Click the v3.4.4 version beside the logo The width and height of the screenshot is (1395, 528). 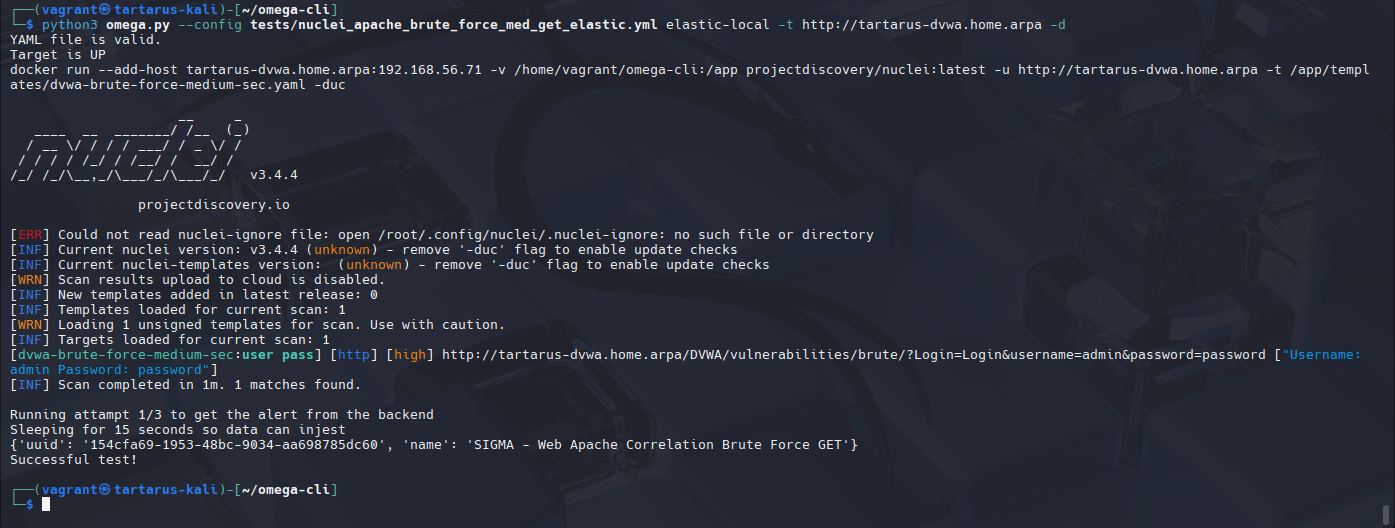(273, 175)
